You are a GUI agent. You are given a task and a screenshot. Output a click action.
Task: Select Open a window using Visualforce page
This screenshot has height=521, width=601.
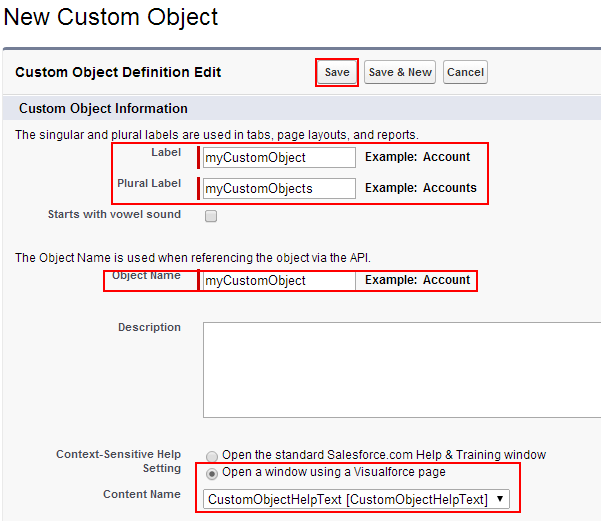tap(212, 474)
